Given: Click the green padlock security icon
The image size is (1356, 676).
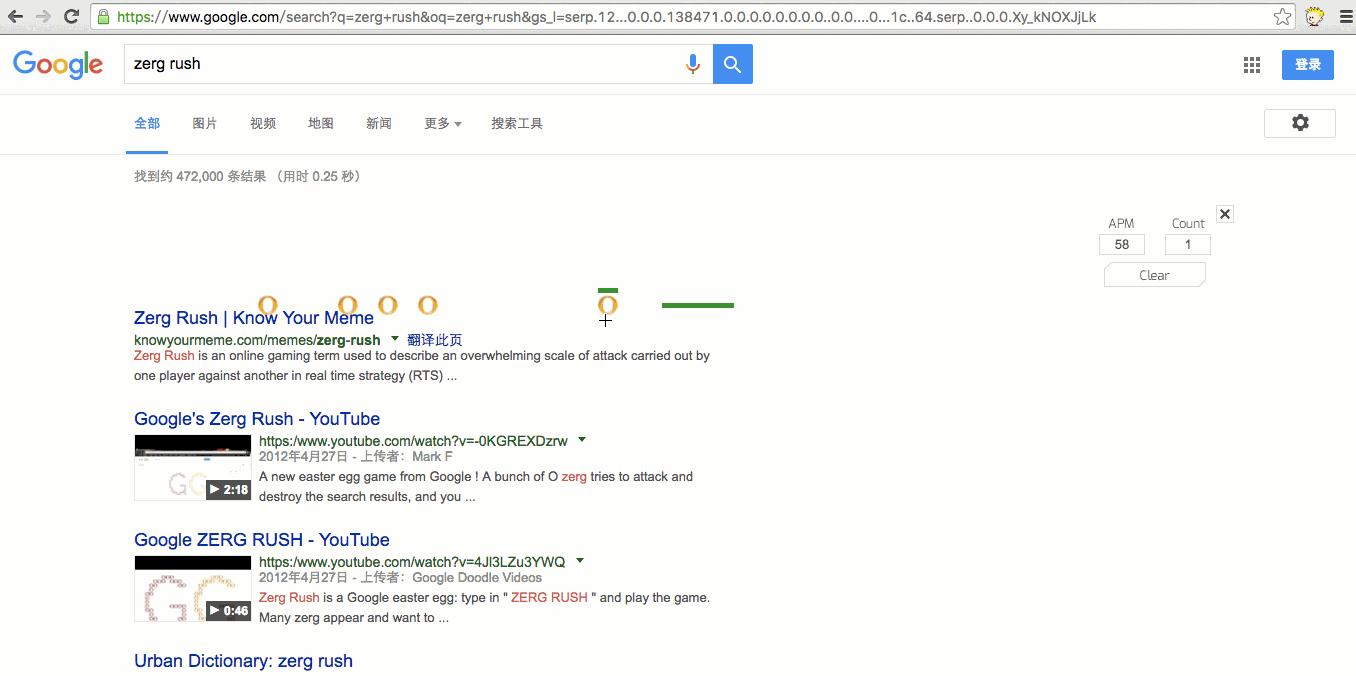Looking at the screenshot, I should (103, 17).
